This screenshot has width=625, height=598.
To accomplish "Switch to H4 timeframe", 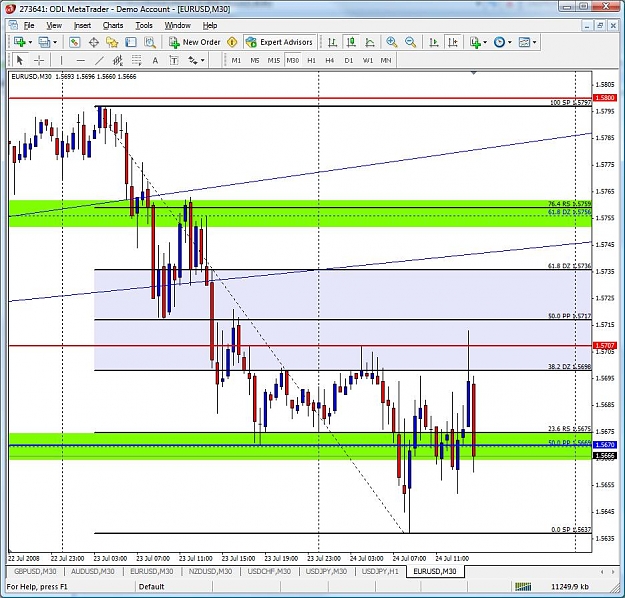I will click(330, 60).
